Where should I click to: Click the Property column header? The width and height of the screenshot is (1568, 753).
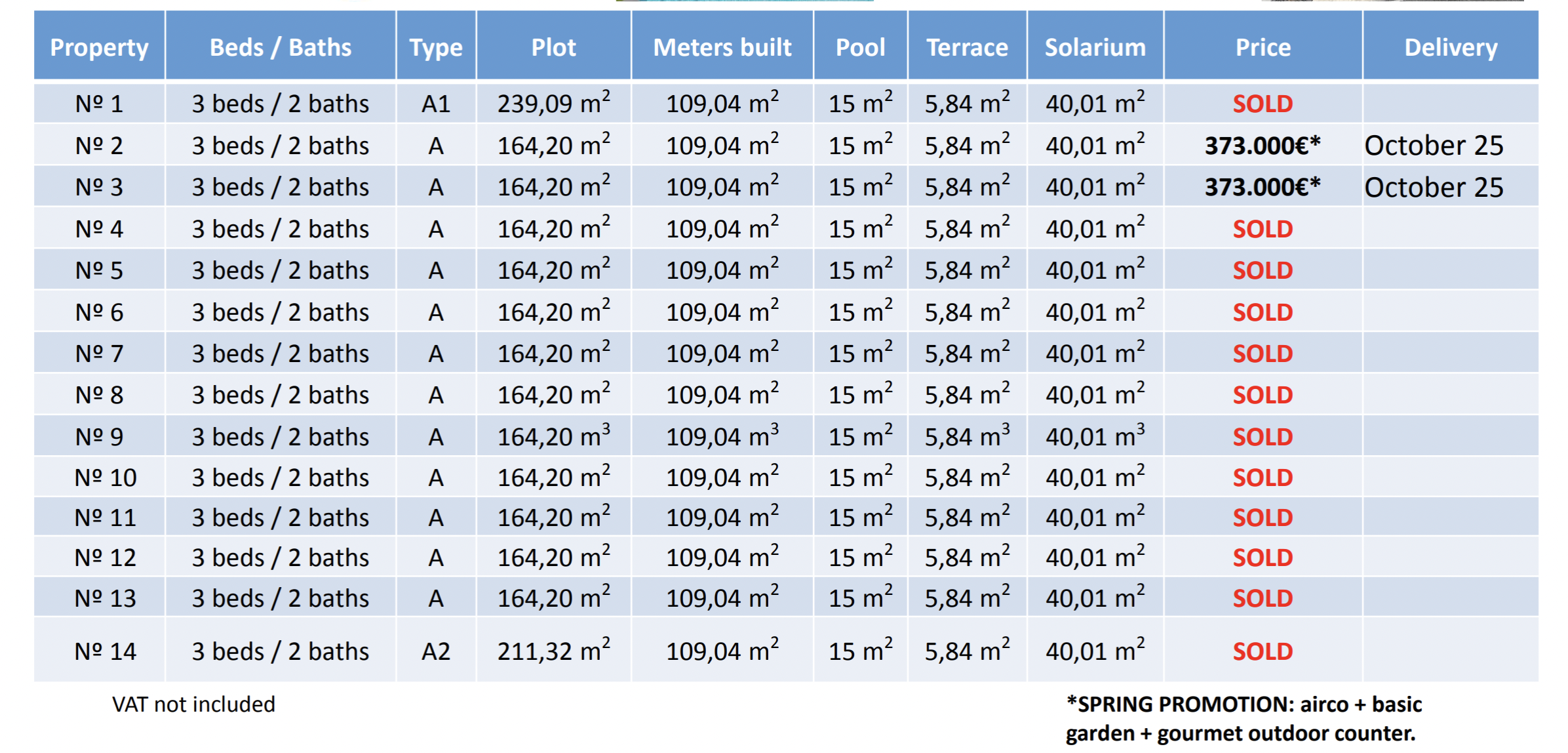[100, 47]
